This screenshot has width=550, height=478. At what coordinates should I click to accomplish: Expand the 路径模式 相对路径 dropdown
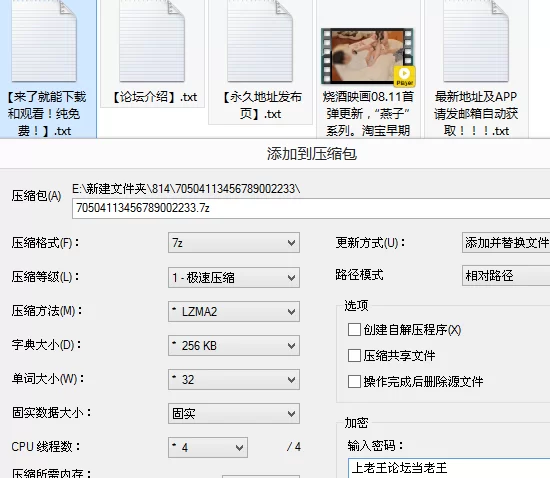[x=506, y=276]
